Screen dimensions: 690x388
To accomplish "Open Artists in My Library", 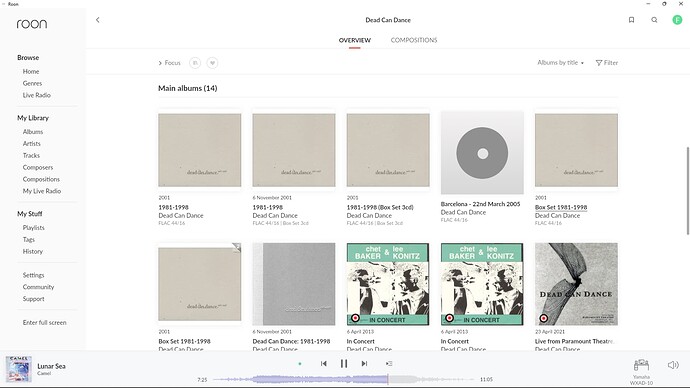I will pos(32,143).
